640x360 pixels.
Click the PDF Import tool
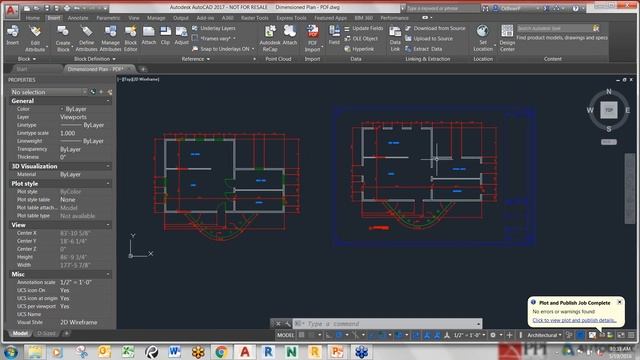312,38
